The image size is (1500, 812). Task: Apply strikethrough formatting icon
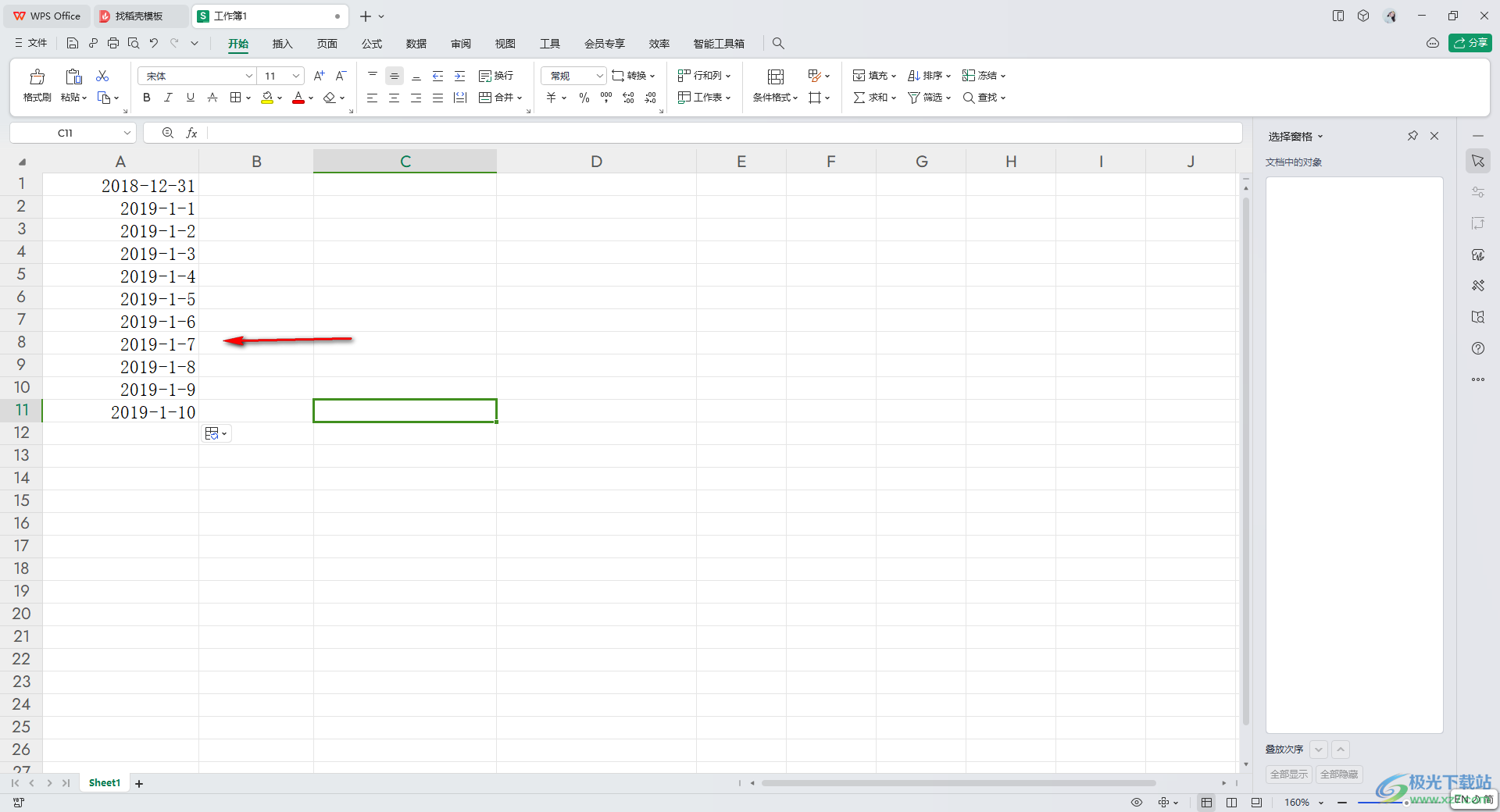pos(212,98)
